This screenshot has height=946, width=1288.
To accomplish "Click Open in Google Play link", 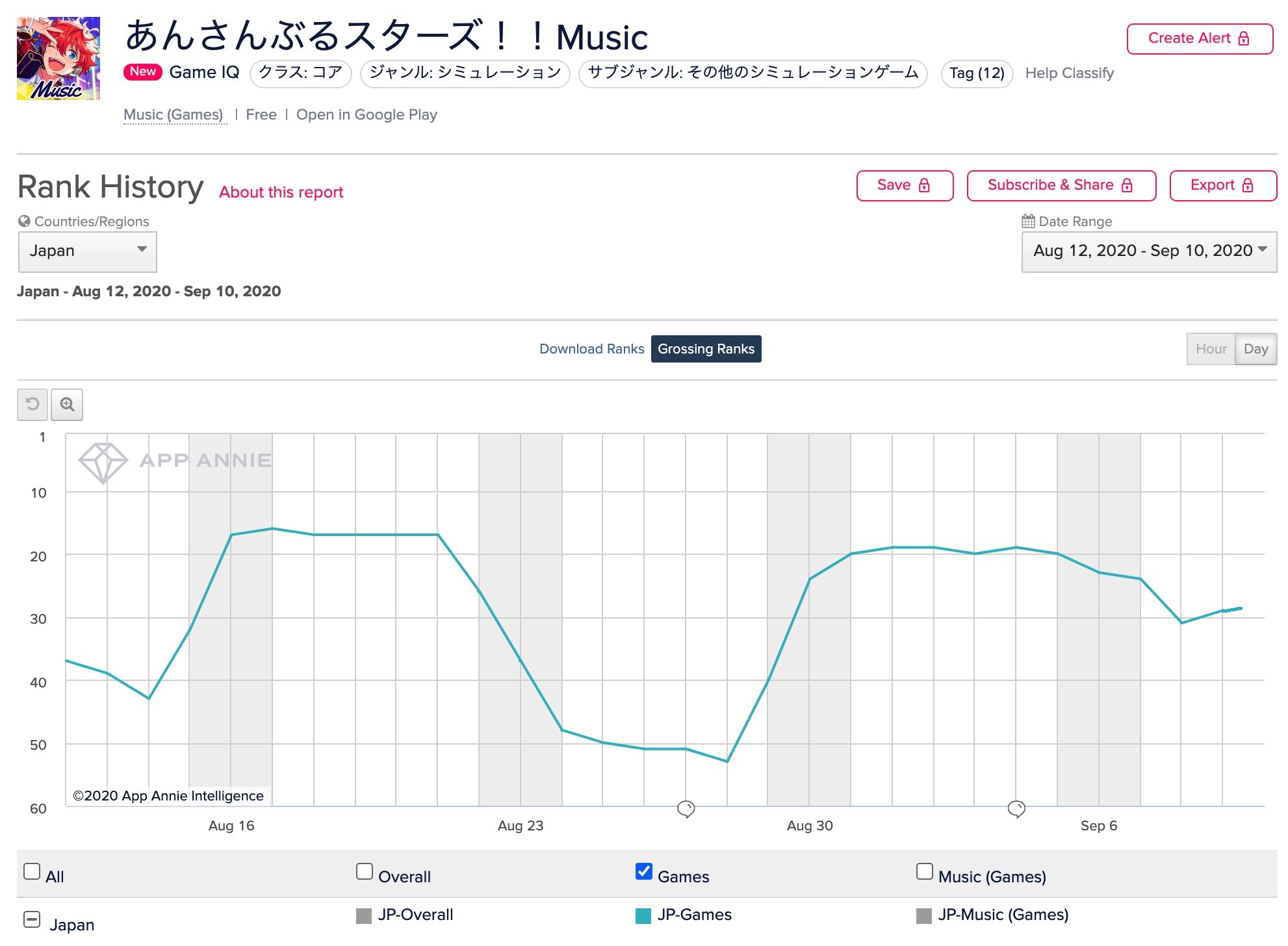I will pos(367,115).
